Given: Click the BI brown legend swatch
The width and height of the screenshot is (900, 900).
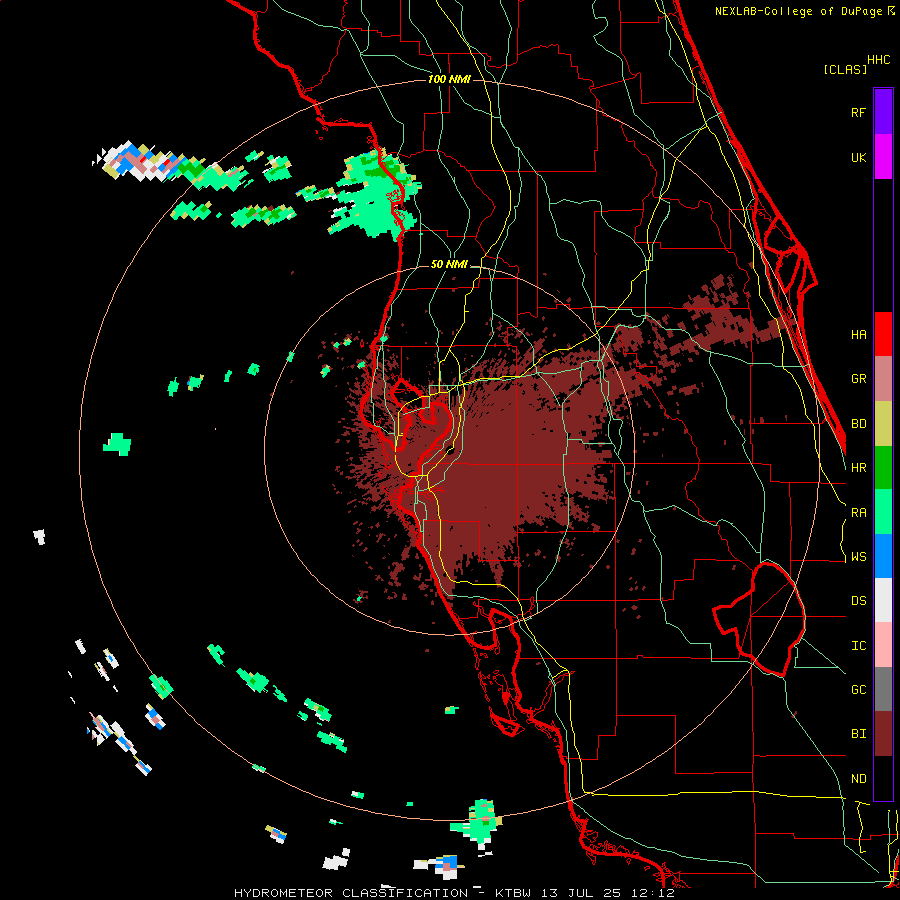Looking at the screenshot, I should click(x=883, y=734).
